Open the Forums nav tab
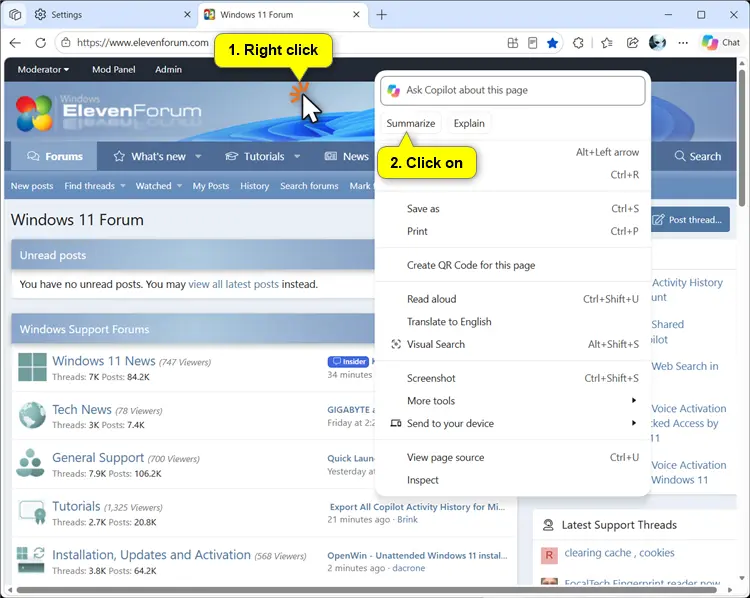The height and width of the screenshot is (598, 750). [x=55, y=156]
